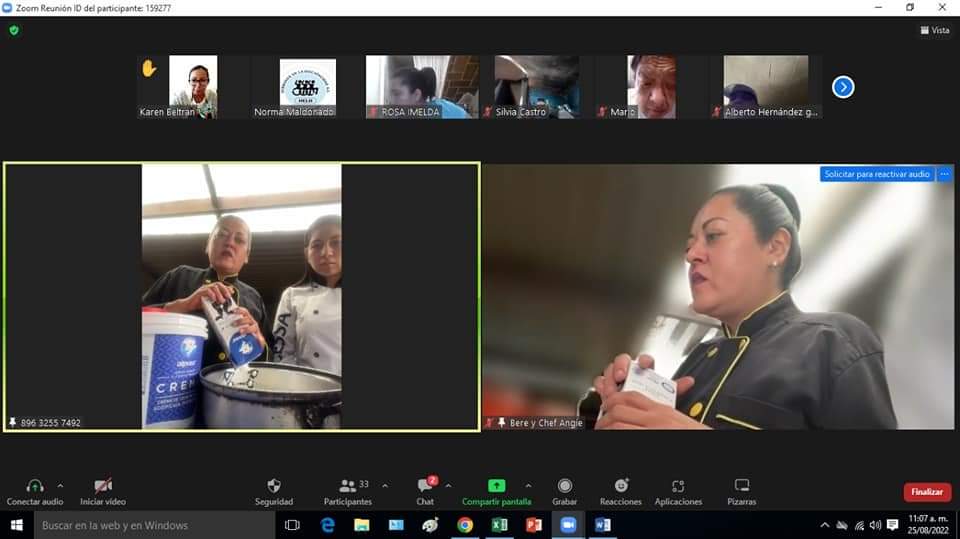This screenshot has height=539, width=960.
Task: Expand the Participantes options arrow
Action: (x=384, y=486)
